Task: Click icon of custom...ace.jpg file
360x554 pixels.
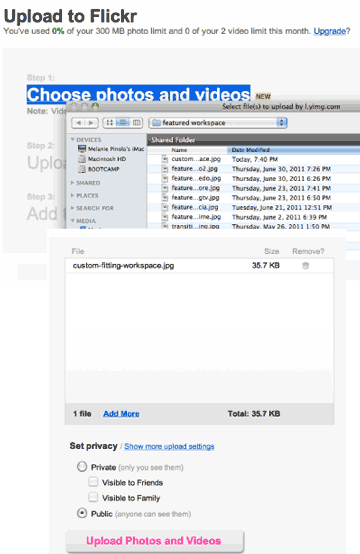Action: click(x=165, y=159)
